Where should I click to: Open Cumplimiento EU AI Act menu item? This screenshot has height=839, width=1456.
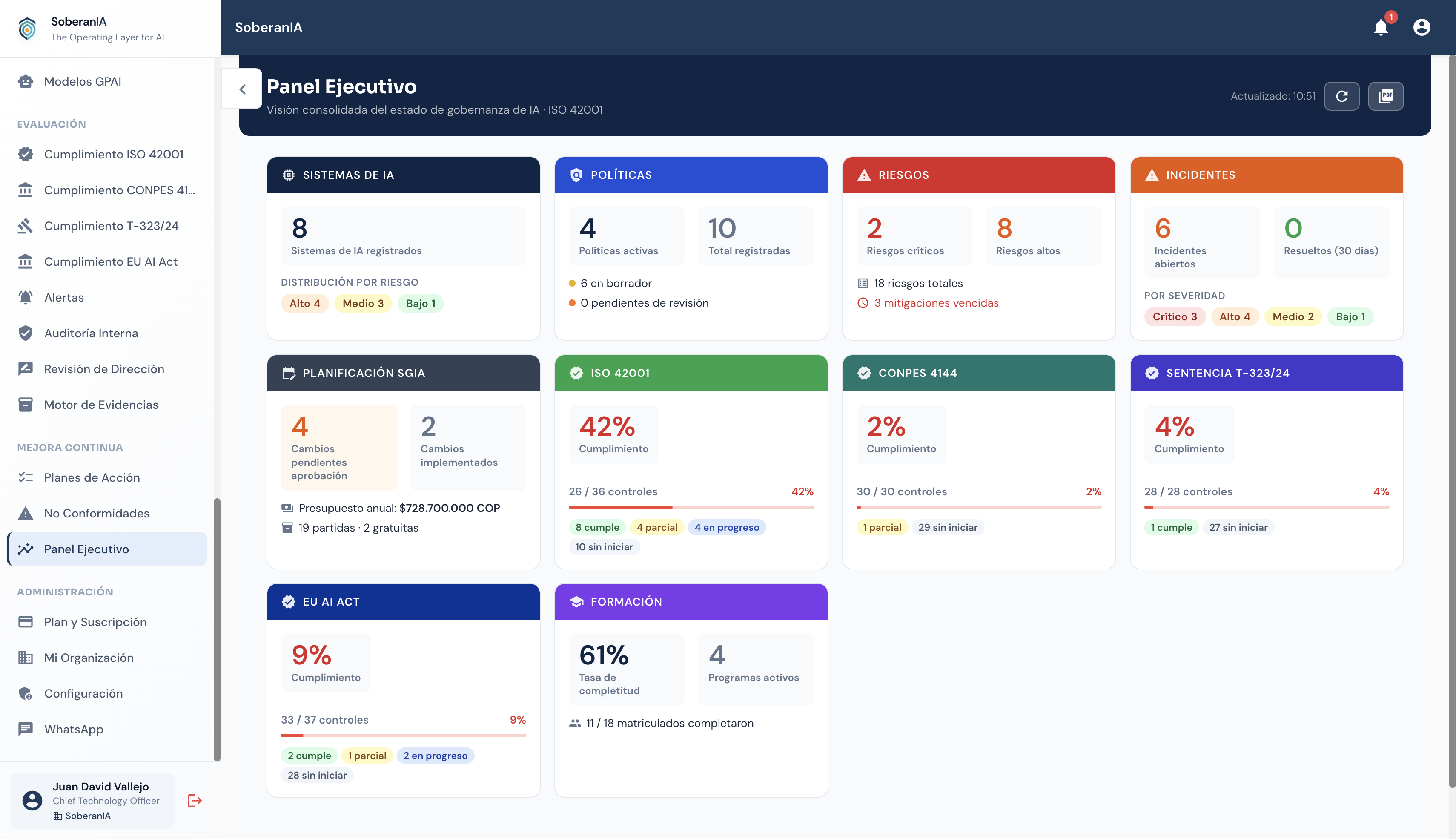(107, 261)
